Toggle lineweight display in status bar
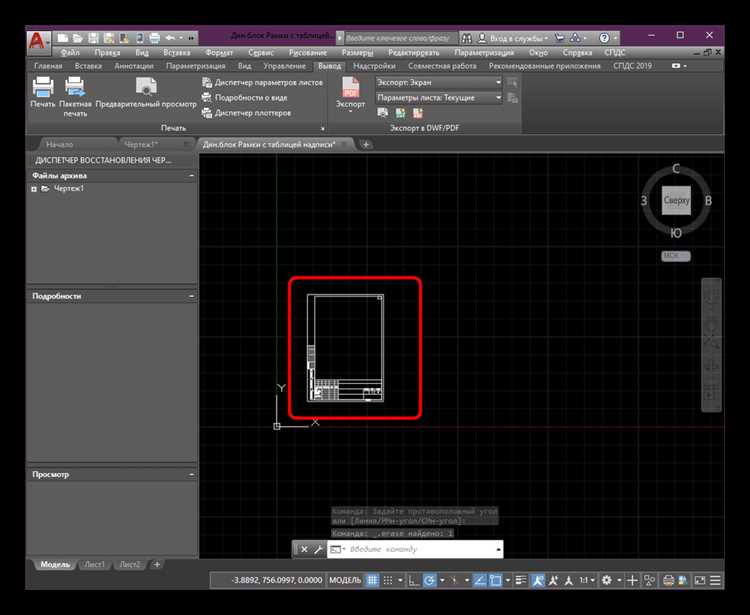Screen dimensions: 750x615 pyautogui.click(x=521, y=581)
